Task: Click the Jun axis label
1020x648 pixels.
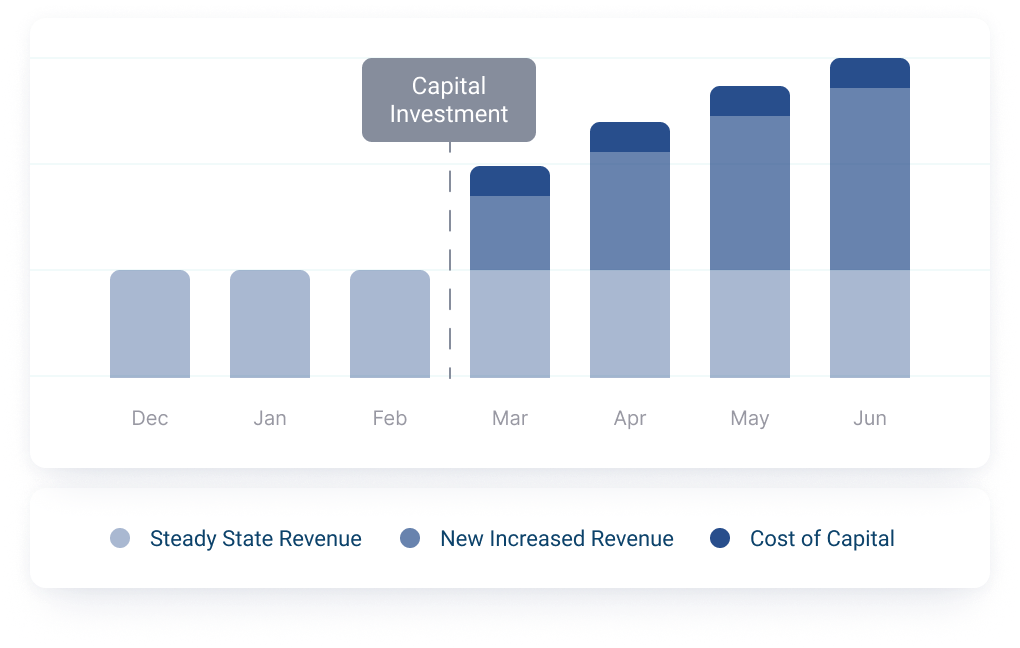Action: pos(870,418)
